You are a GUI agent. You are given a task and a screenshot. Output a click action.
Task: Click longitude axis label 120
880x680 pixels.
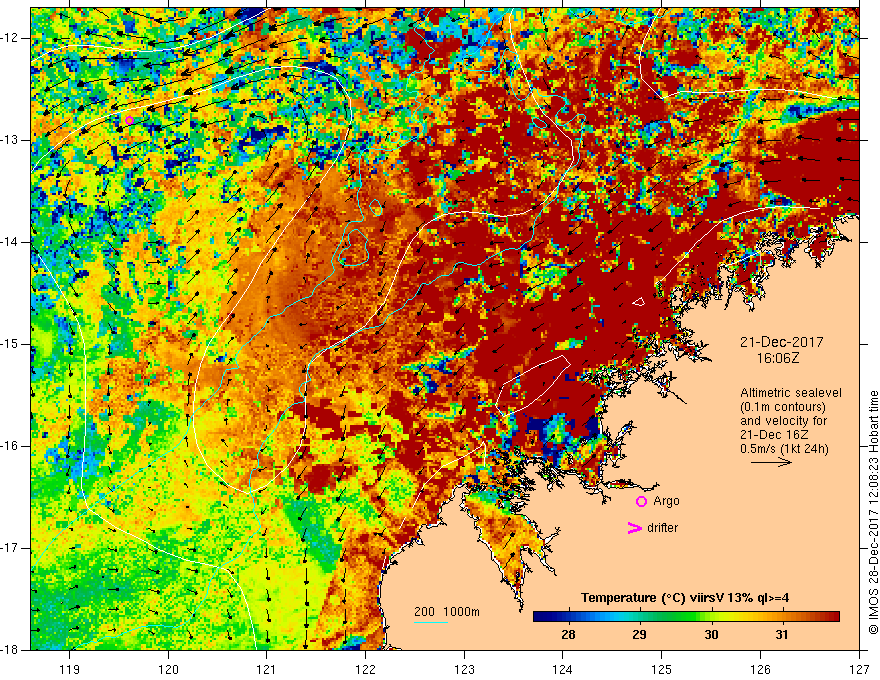coord(168,669)
